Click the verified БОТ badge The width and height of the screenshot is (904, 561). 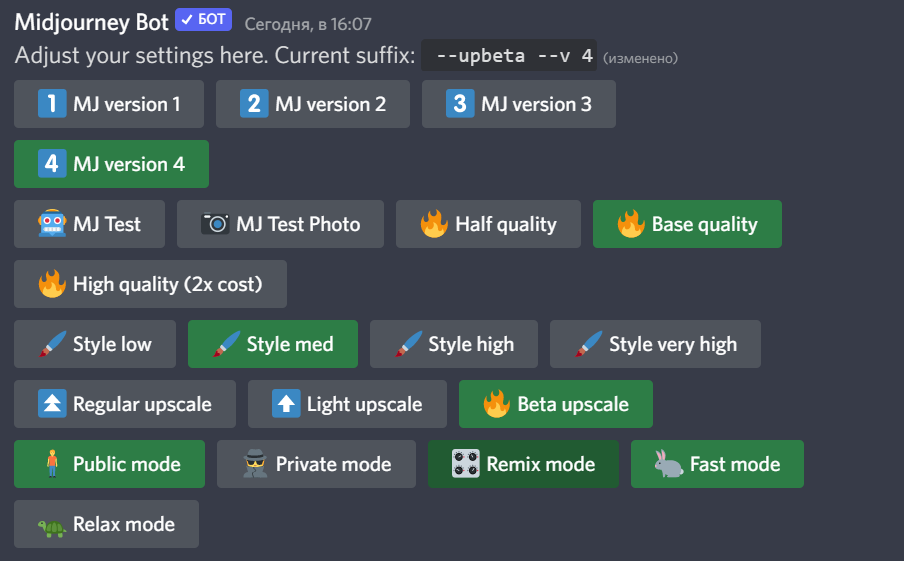204,20
